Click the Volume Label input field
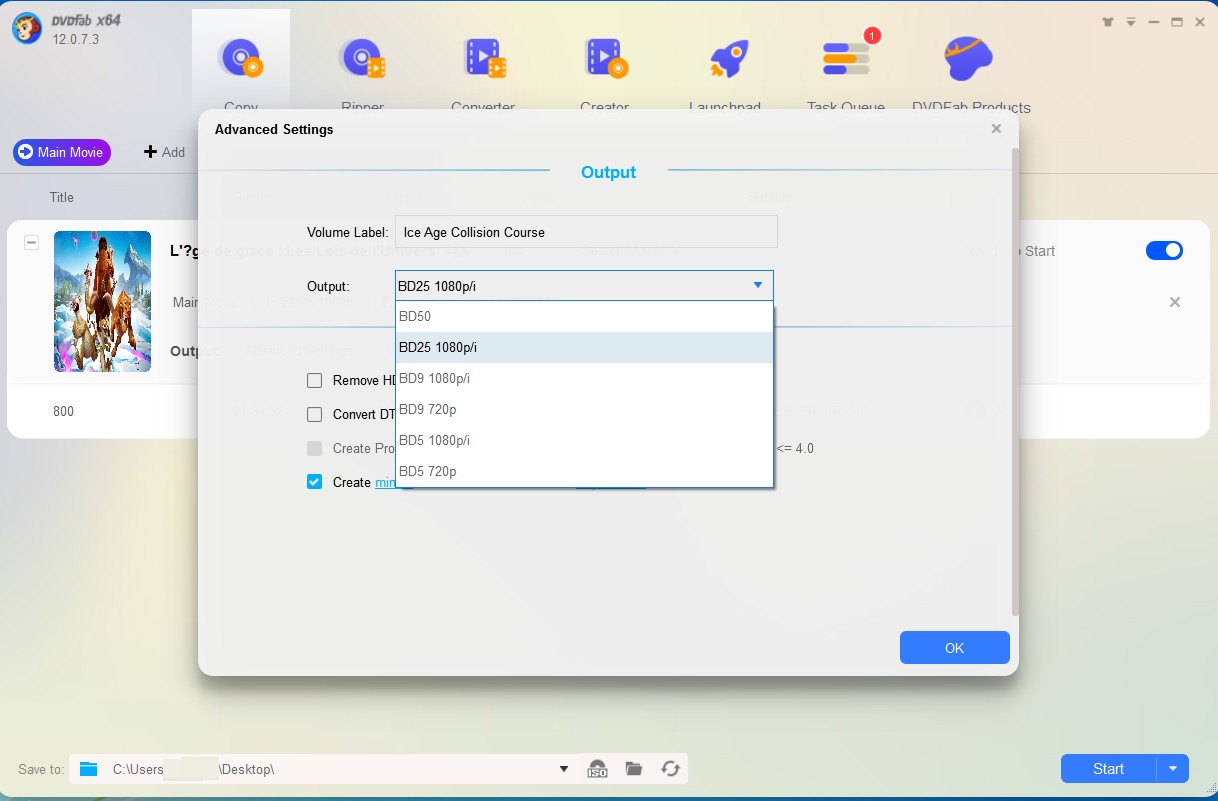Screen dimensions: 1218x801 [x=586, y=232]
